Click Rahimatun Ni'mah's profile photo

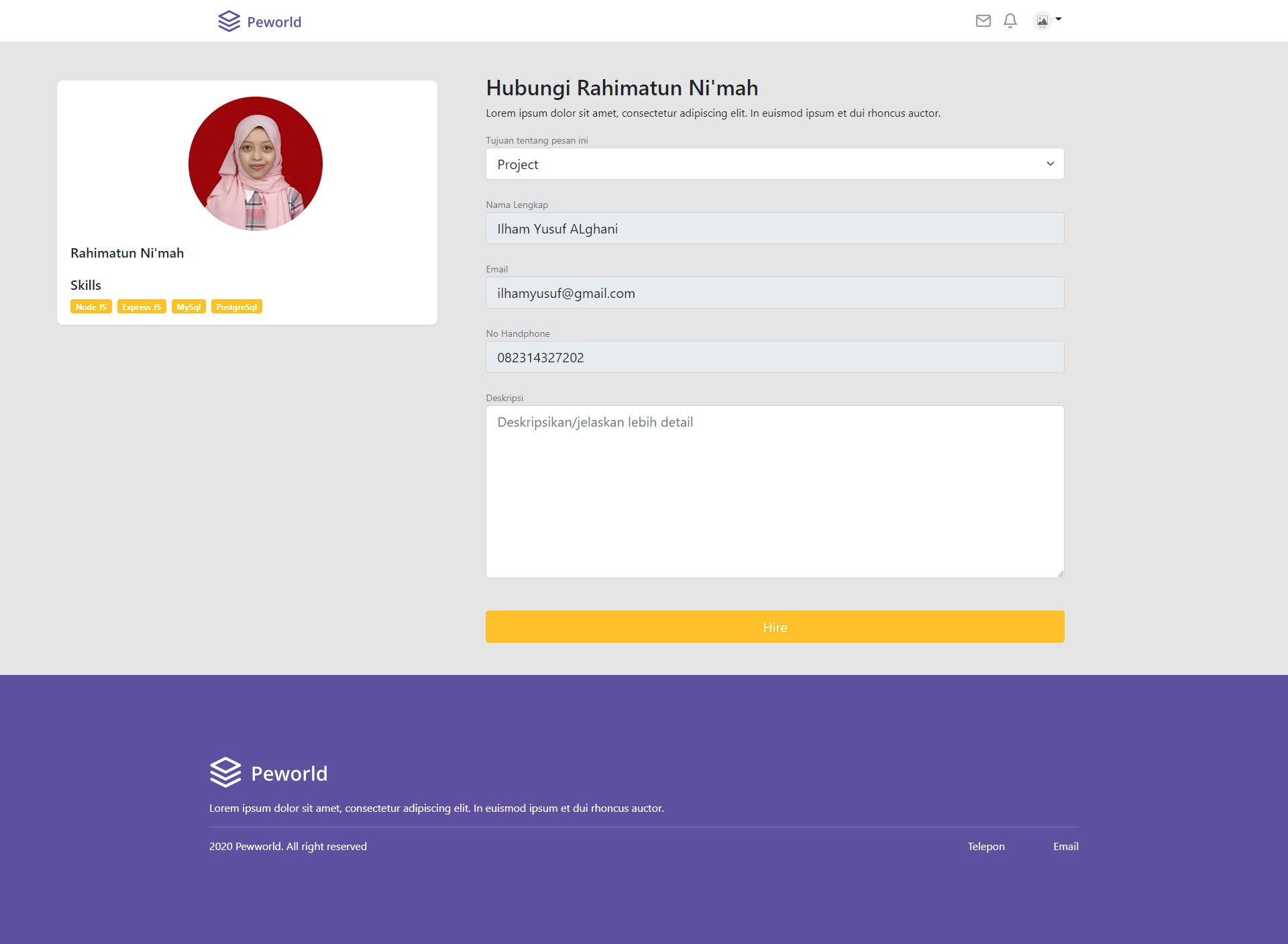pos(255,163)
